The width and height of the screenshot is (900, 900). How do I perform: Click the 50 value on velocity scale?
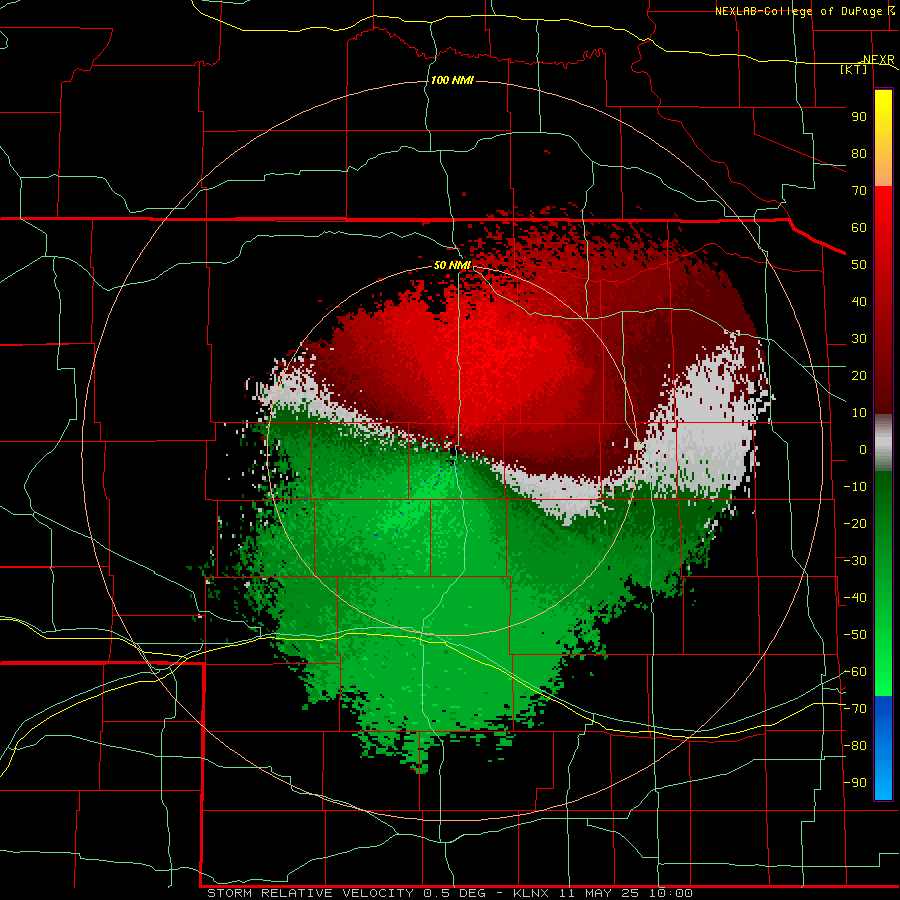[859, 265]
